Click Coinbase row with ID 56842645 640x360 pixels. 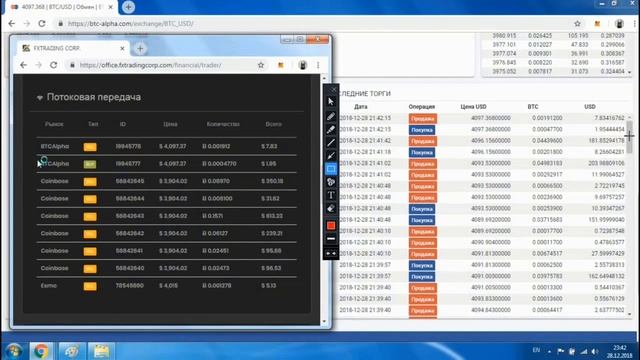167,181
